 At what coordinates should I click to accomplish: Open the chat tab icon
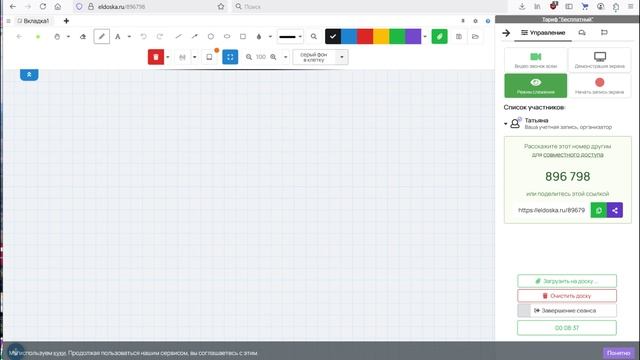click(582, 33)
